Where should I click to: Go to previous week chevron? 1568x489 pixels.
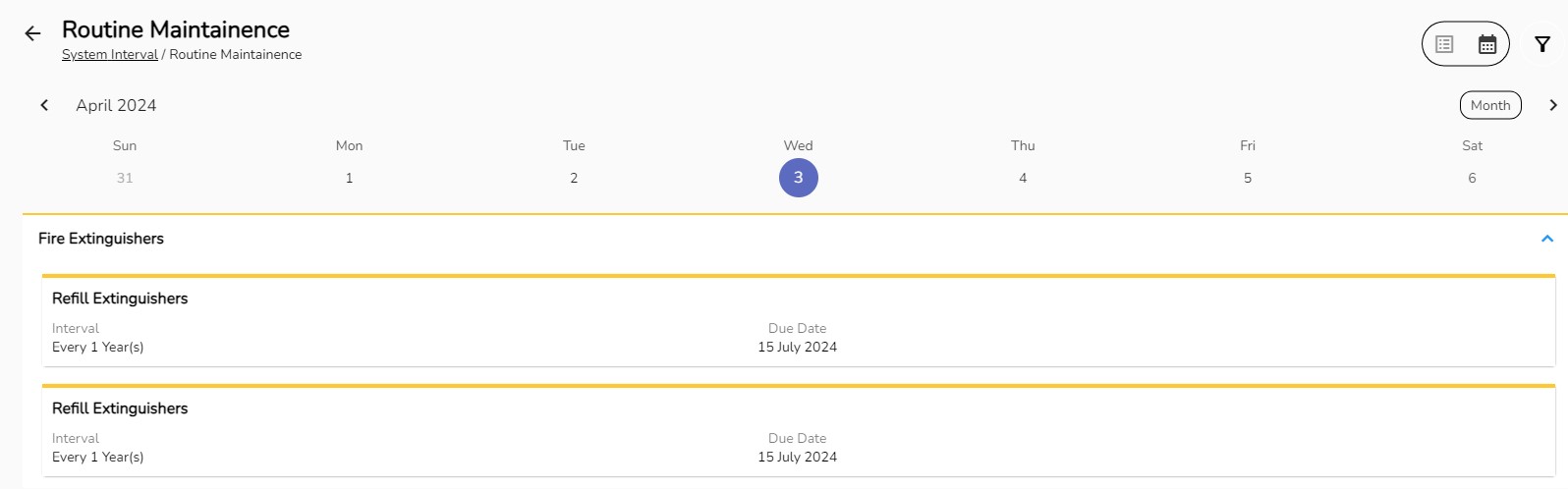pyautogui.click(x=44, y=105)
